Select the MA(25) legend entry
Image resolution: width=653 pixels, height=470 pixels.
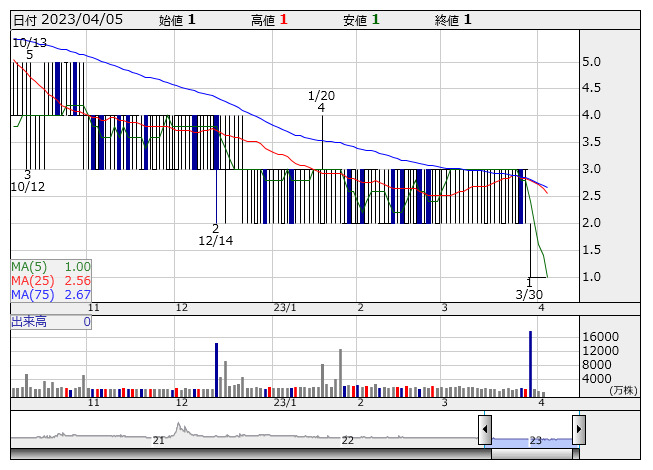click(x=50, y=281)
